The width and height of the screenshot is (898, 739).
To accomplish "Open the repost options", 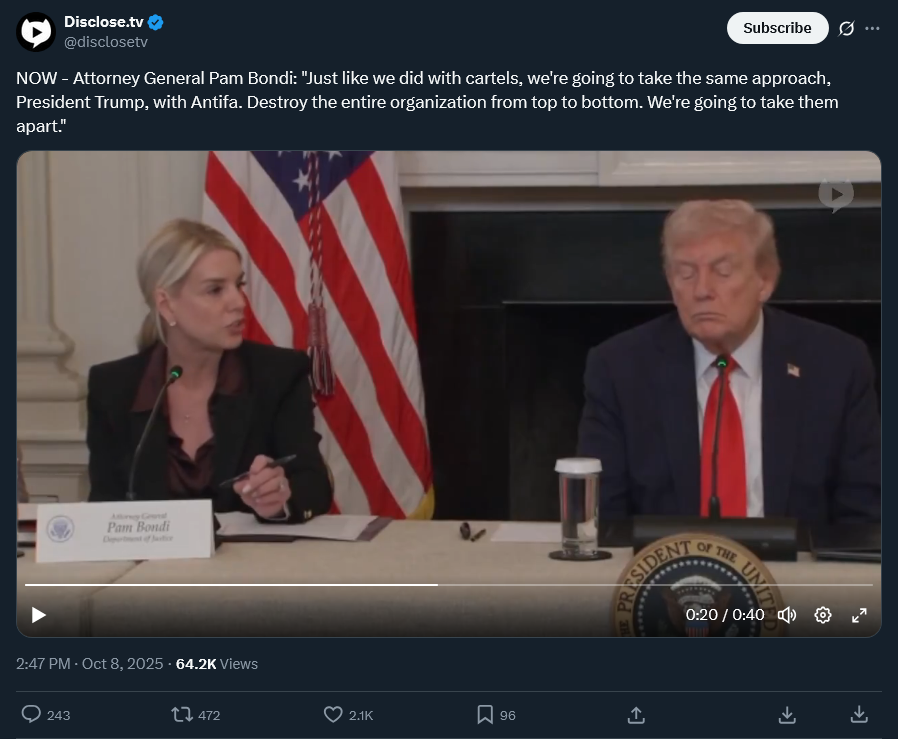I will pyautogui.click(x=182, y=714).
